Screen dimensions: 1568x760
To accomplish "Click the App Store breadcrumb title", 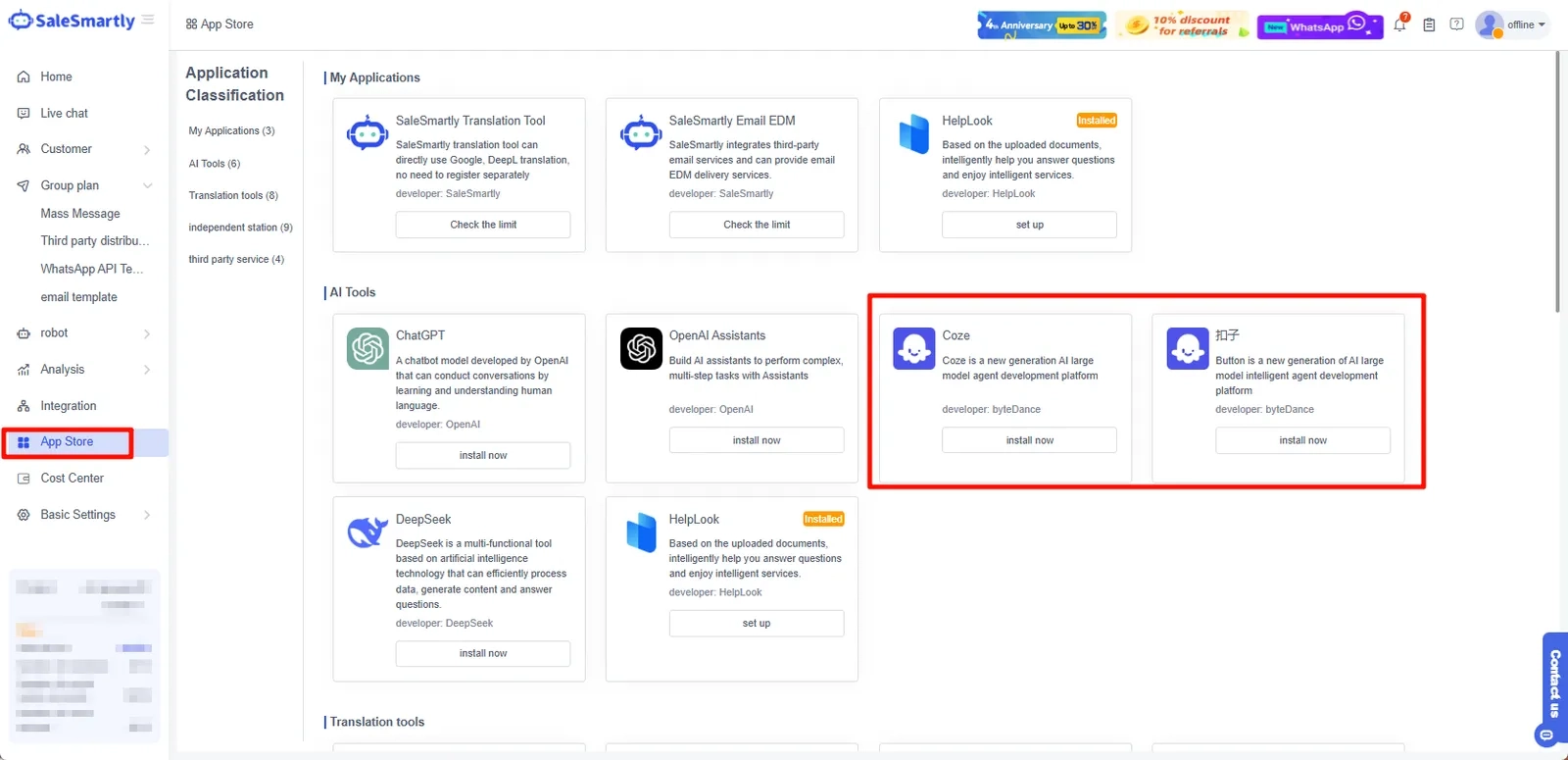I will tap(226, 25).
